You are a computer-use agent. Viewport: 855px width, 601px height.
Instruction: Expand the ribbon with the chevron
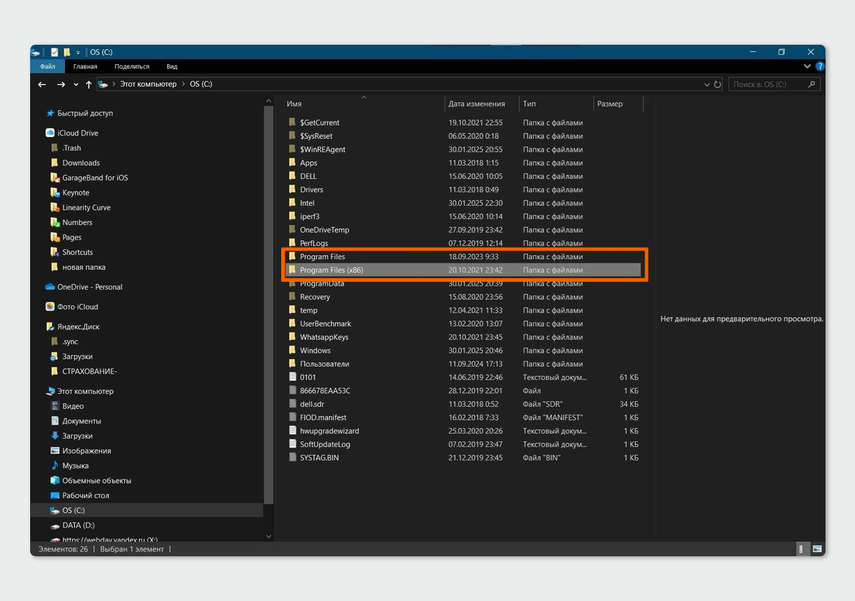click(807, 66)
